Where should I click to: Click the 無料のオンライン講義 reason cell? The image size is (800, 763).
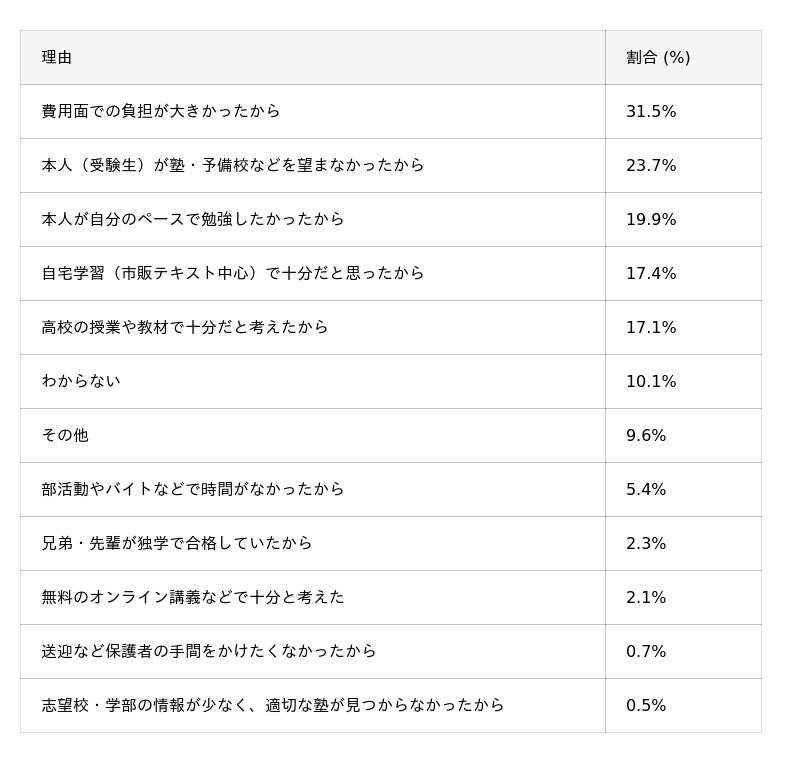[193, 598]
